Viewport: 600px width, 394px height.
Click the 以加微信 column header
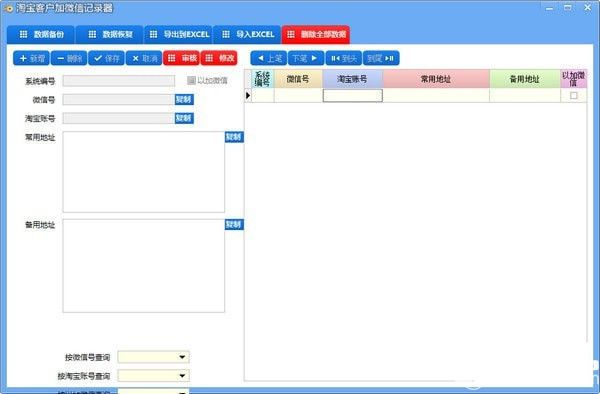pyautogui.click(x=573, y=79)
